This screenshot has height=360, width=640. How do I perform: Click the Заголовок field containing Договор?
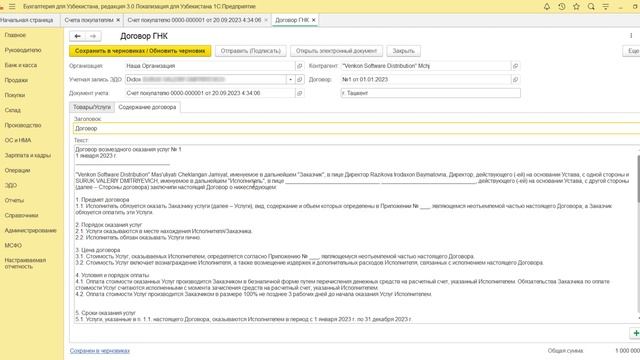tap(356, 129)
